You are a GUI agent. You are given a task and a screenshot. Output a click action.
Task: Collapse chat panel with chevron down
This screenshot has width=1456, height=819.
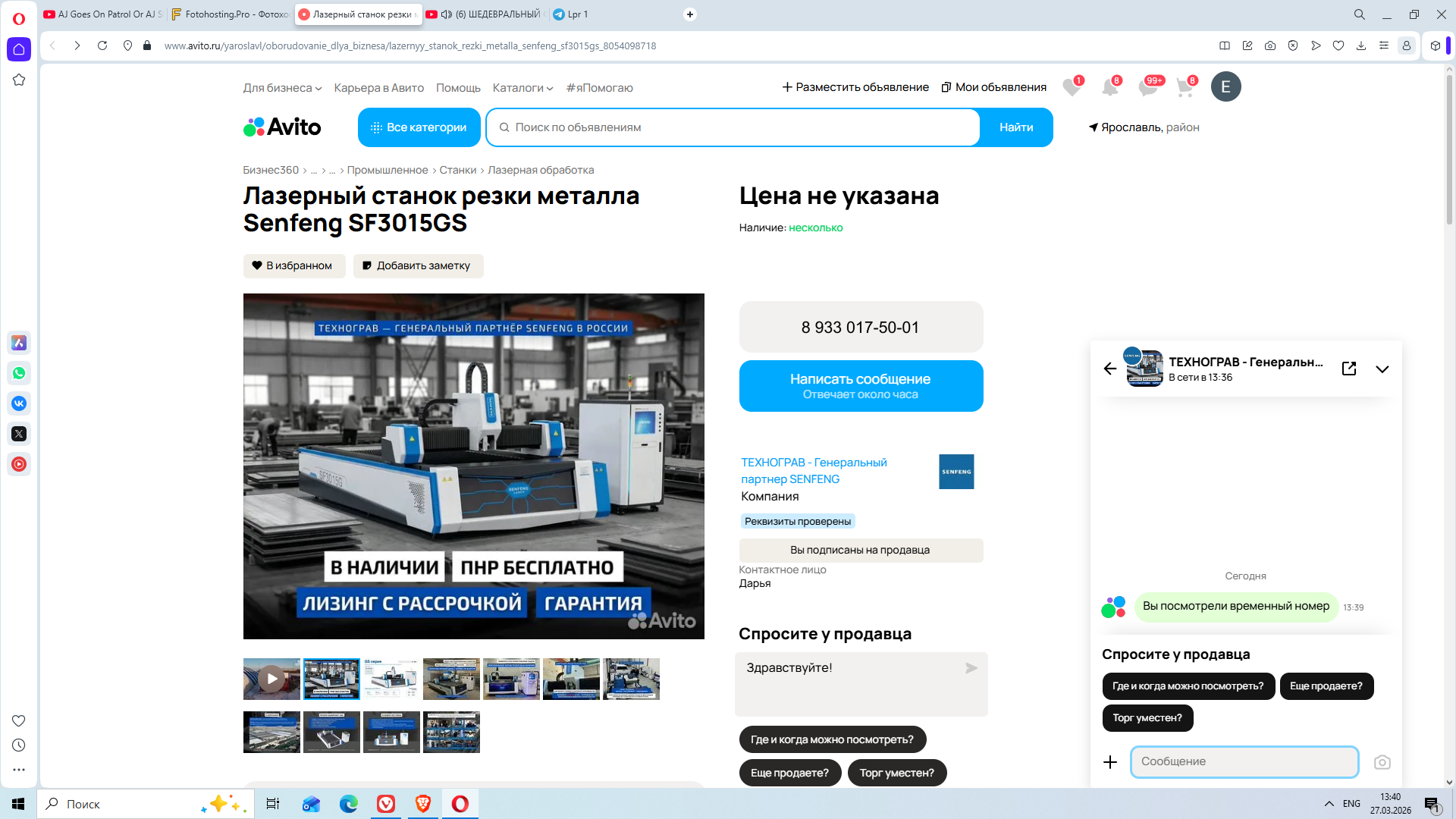[x=1382, y=369]
